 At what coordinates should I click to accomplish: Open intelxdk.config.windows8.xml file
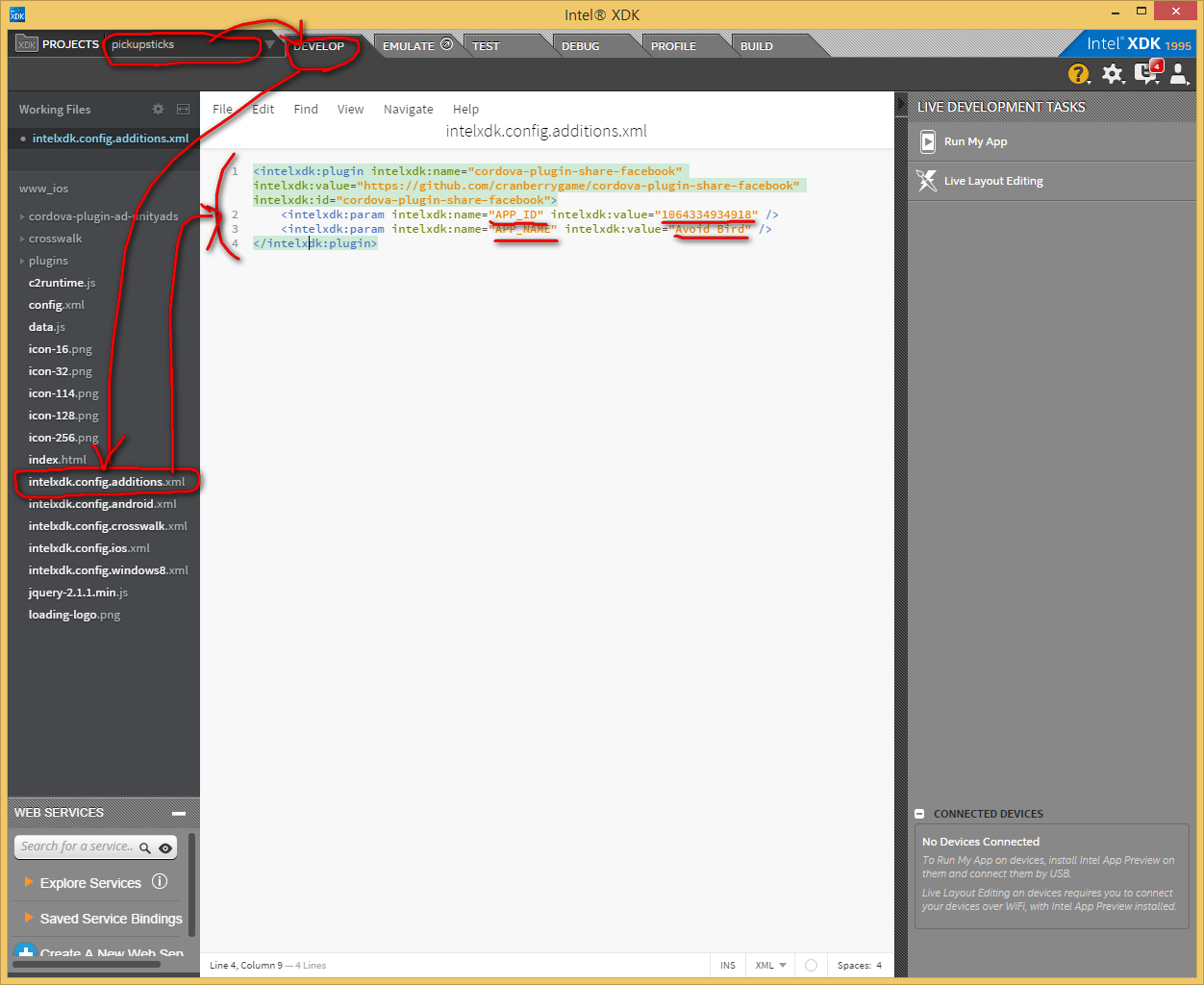click(x=108, y=570)
